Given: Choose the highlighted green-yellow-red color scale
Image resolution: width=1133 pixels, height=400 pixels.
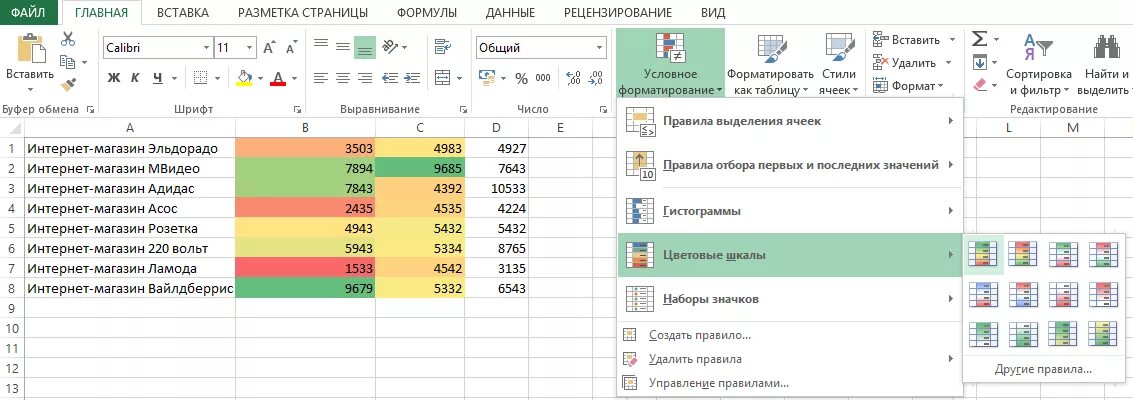Looking at the screenshot, I should pyautogui.click(x=983, y=253).
